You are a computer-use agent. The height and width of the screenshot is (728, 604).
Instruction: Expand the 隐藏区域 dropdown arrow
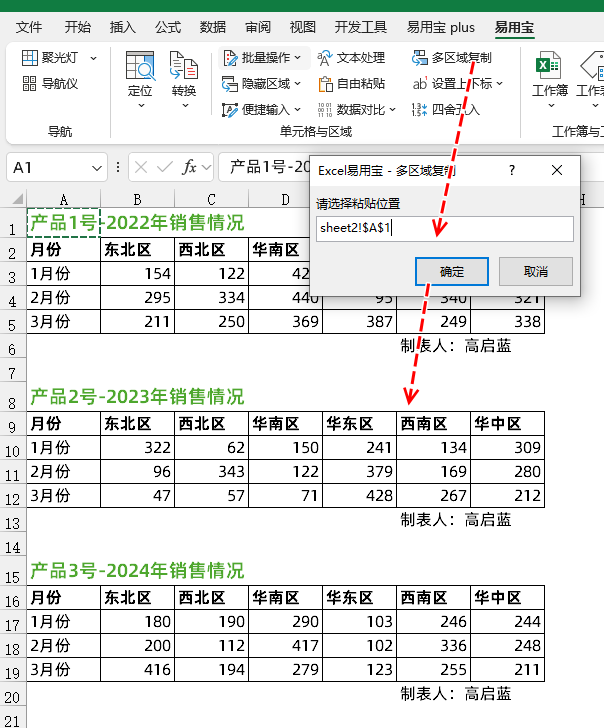pos(298,84)
